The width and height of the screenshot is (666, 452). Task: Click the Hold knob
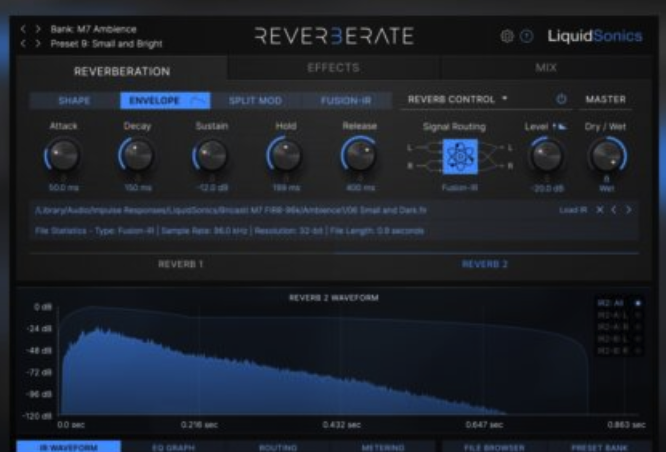pyautogui.click(x=285, y=155)
